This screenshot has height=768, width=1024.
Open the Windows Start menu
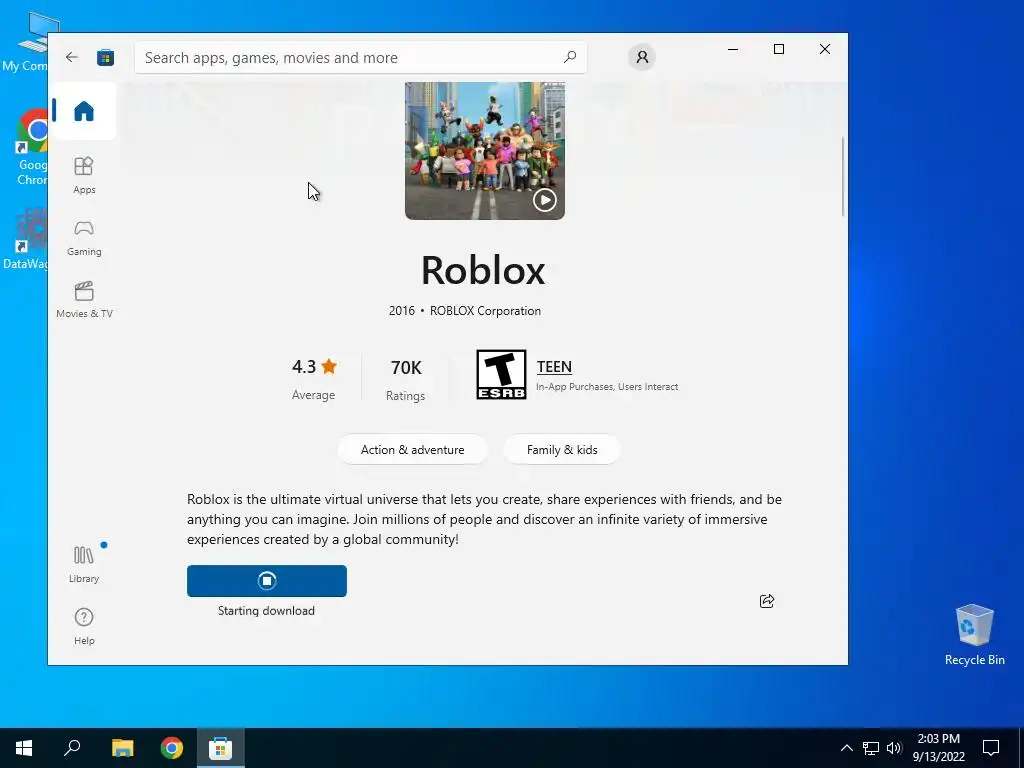(x=24, y=748)
